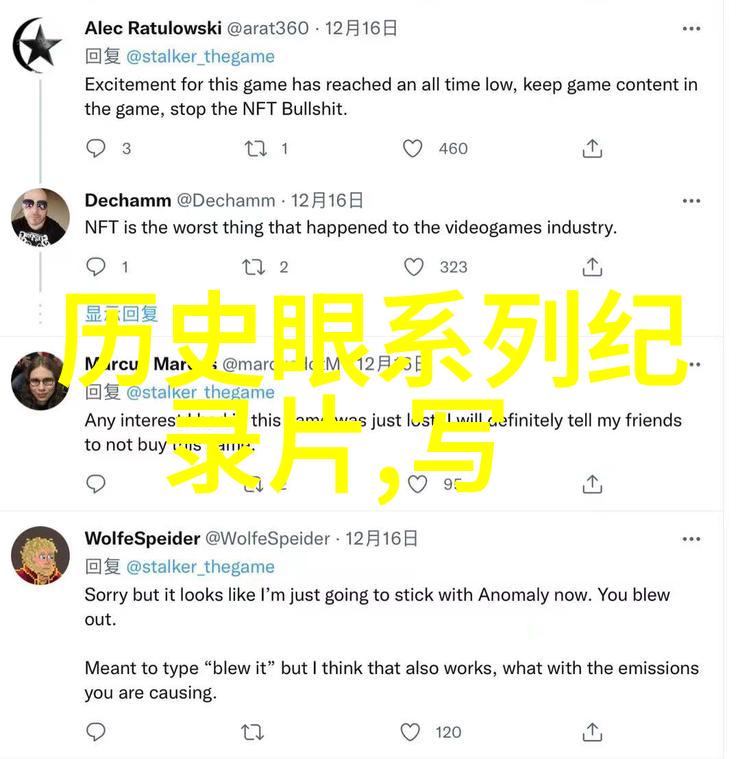The width and height of the screenshot is (740, 759).
Task: Like Alec Ratulowski's tweet with 460 likes
Action: 412,149
